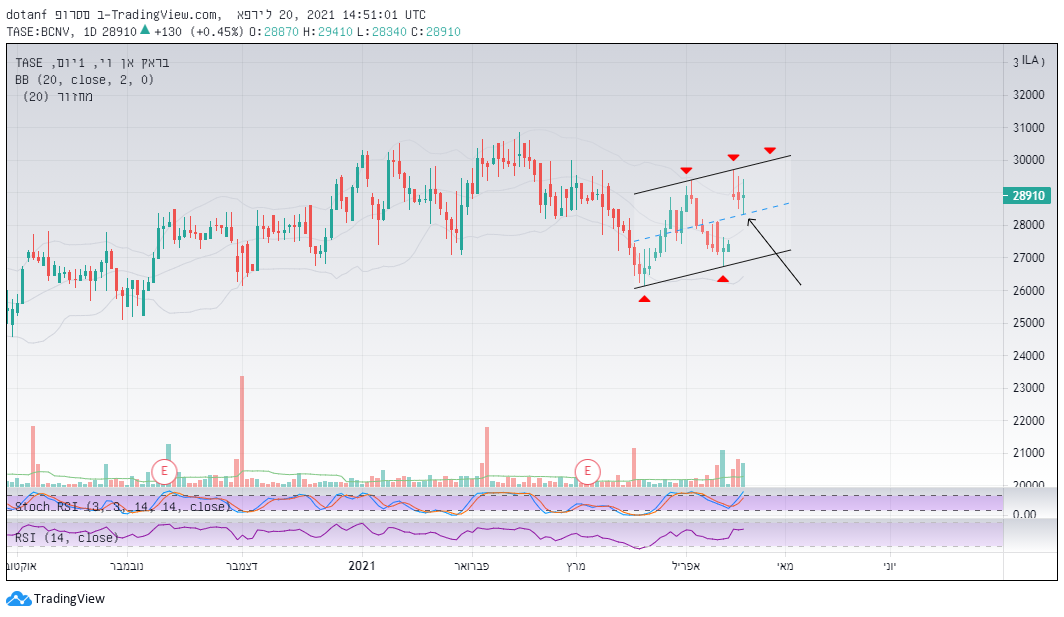Click the 28000 price axis label

[x=1029, y=225]
